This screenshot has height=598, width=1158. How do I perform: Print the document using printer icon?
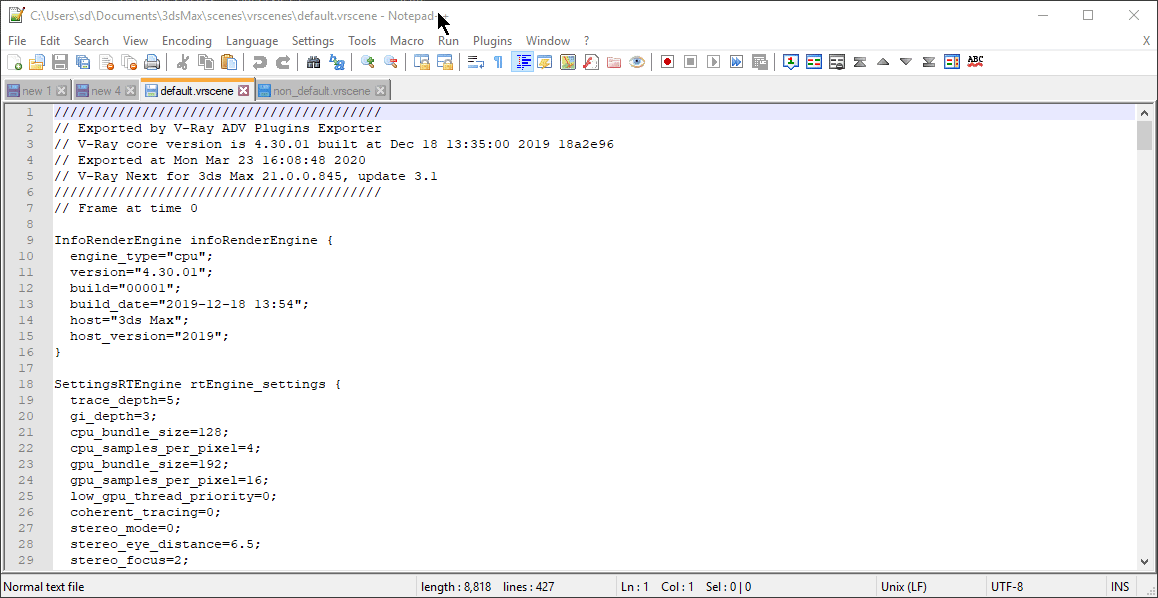tap(152, 62)
